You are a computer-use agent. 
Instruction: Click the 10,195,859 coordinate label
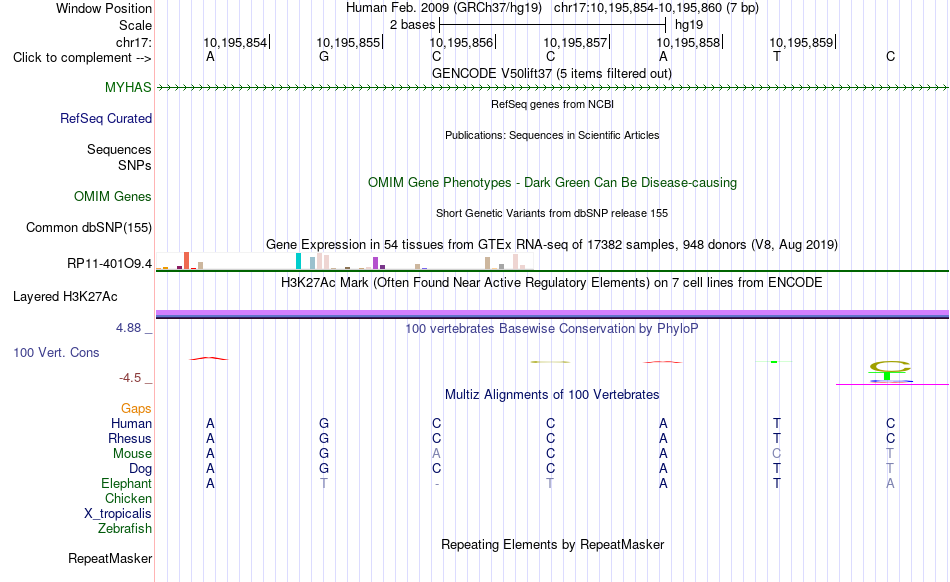(802, 42)
